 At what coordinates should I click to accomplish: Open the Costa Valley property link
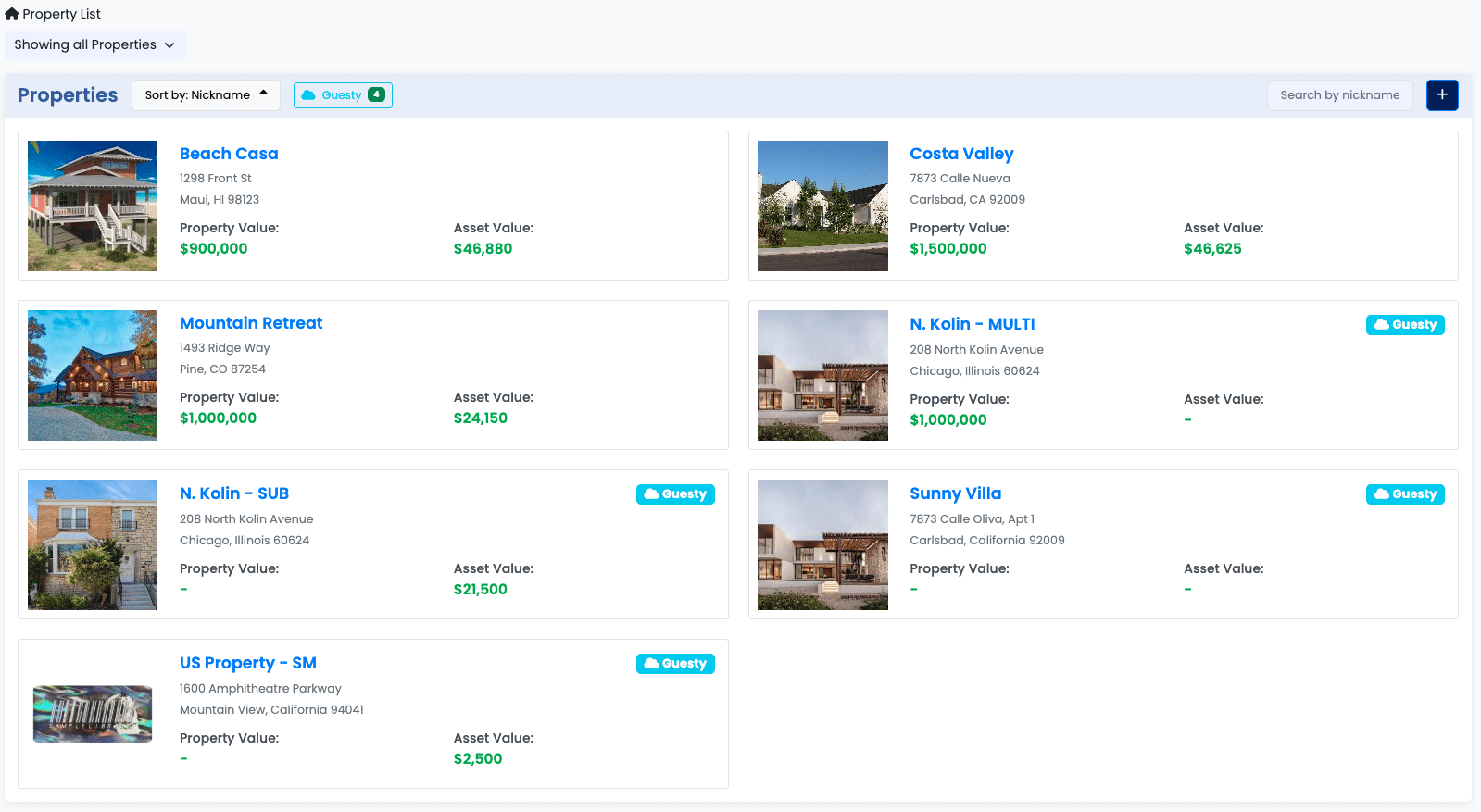point(961,154)
